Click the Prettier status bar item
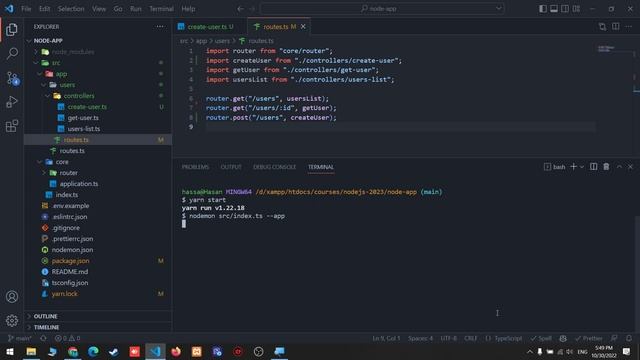Image resolution: width=640 pixels, height=360 pixels. pyautogui.click(x=589, y=338)
